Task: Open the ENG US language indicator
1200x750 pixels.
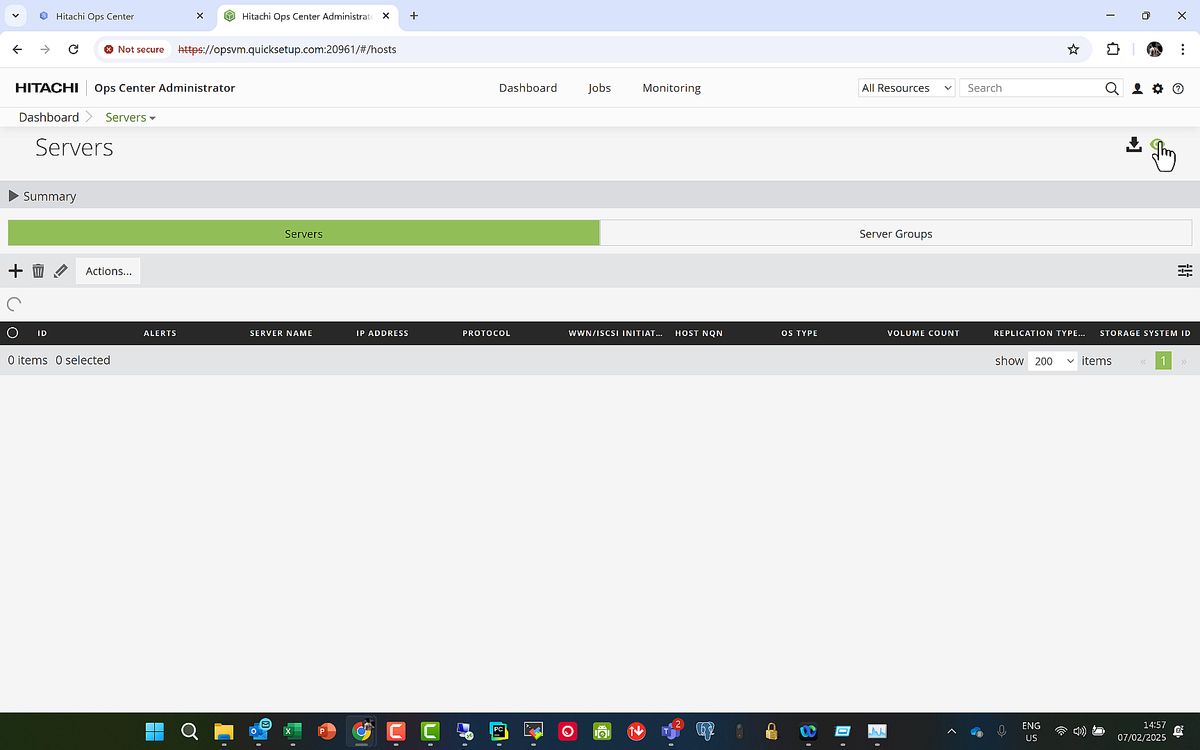Action: pos(1031,732)
